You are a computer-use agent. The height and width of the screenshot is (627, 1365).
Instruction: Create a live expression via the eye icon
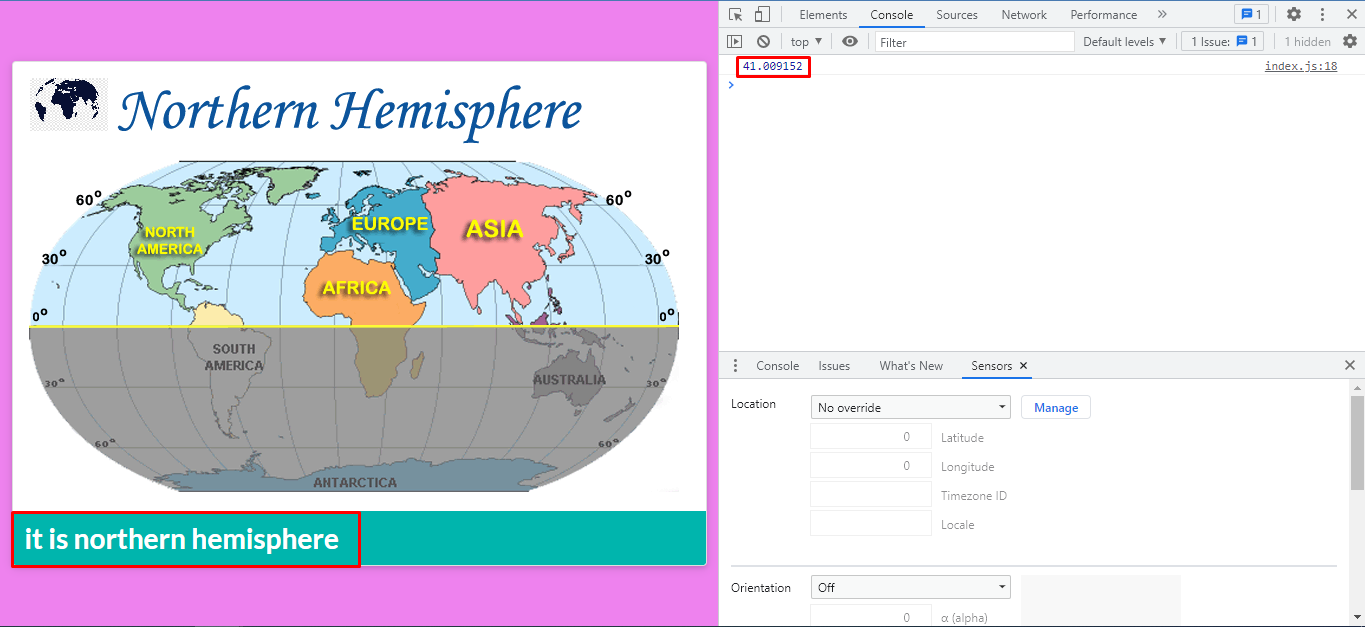(849, 41)
